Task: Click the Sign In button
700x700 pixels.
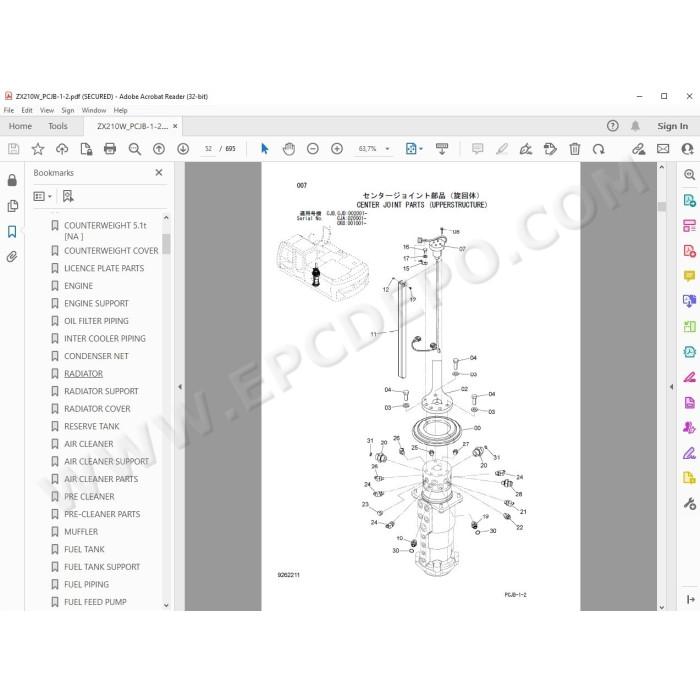Action: click(x=672, y=126)
